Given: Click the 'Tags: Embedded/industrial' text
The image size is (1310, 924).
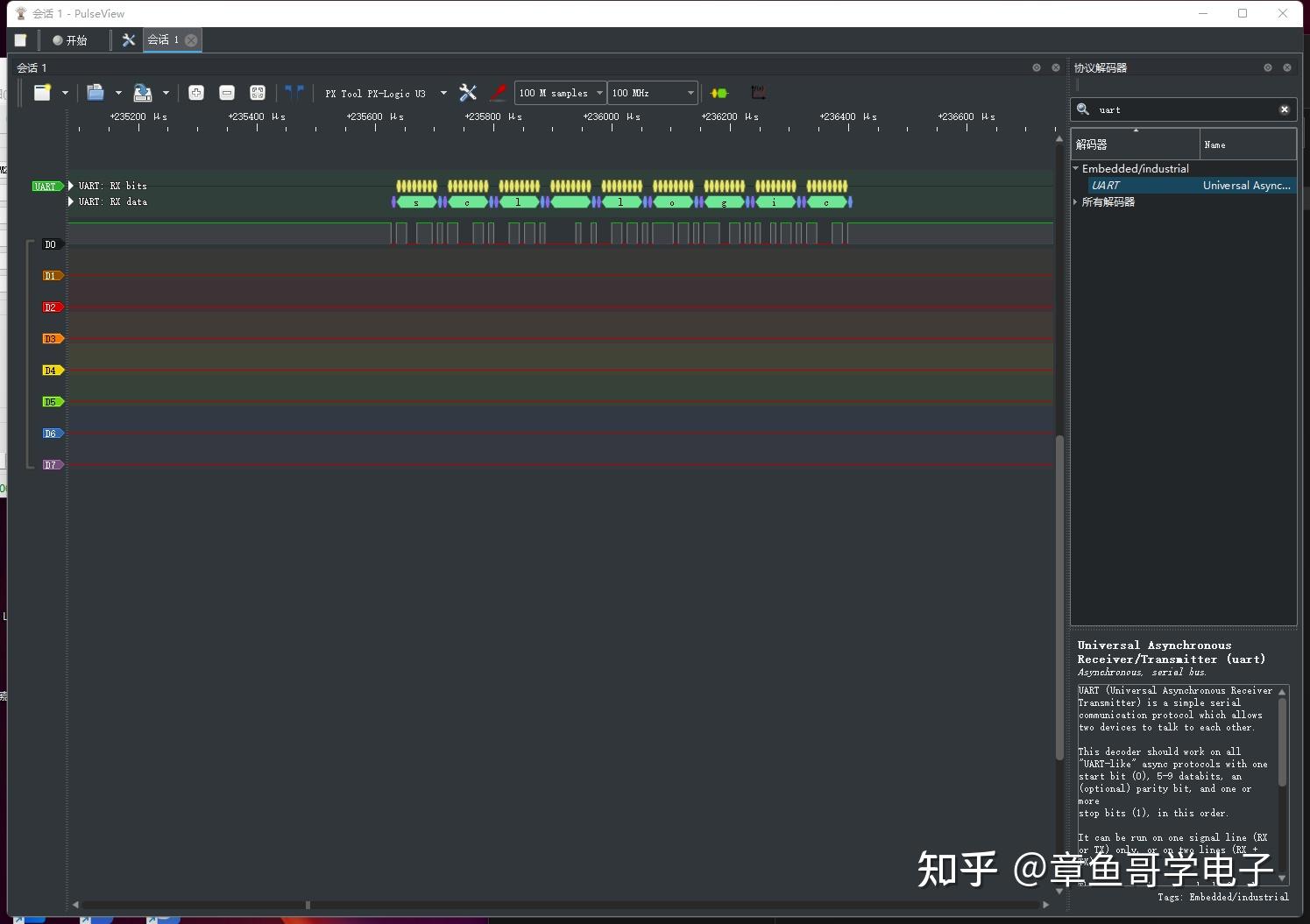Looking at the screenshot, I should click(x=1222, y=897).
